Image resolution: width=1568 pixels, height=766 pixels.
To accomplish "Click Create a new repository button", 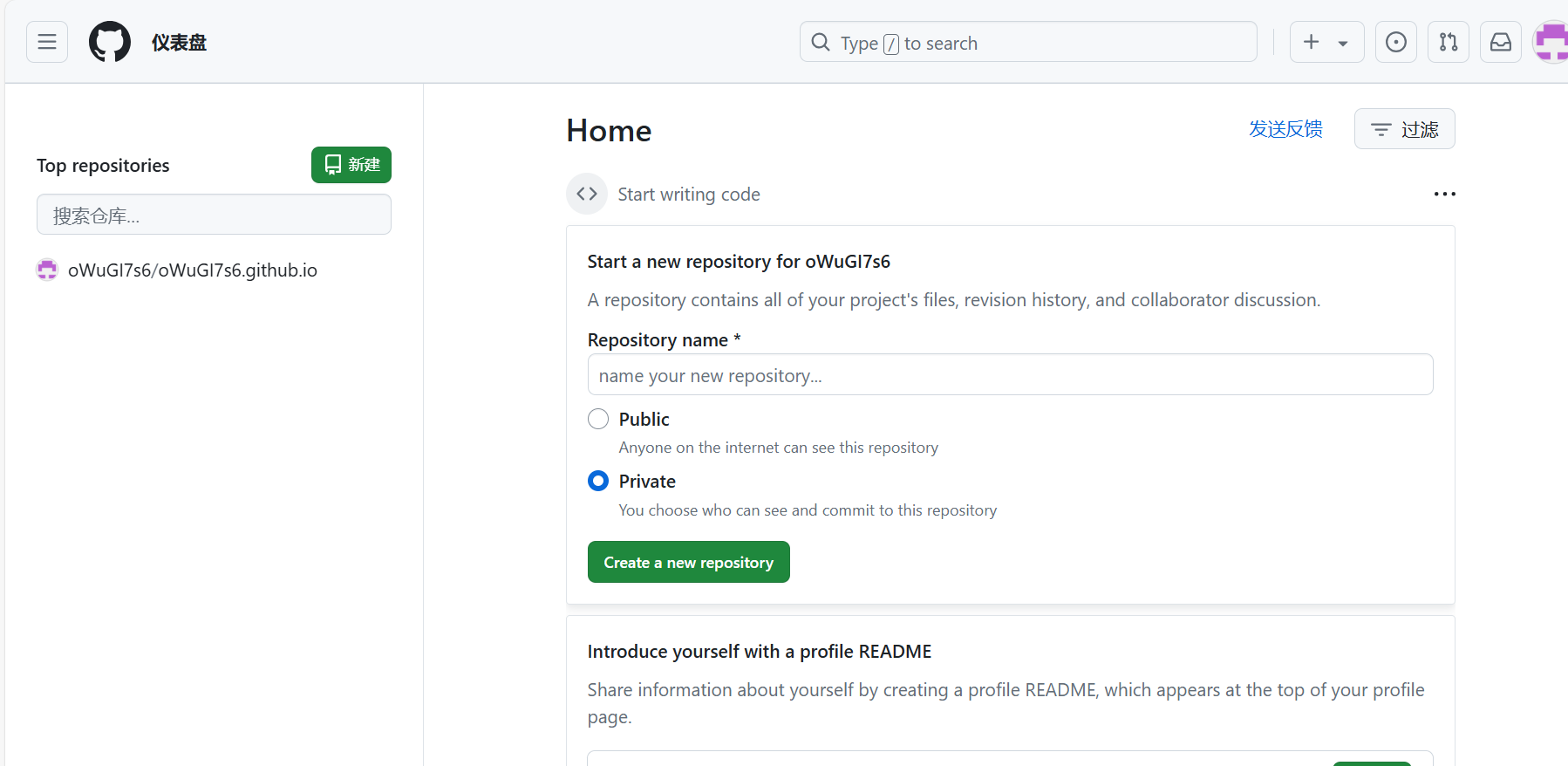I will point(689,562).
